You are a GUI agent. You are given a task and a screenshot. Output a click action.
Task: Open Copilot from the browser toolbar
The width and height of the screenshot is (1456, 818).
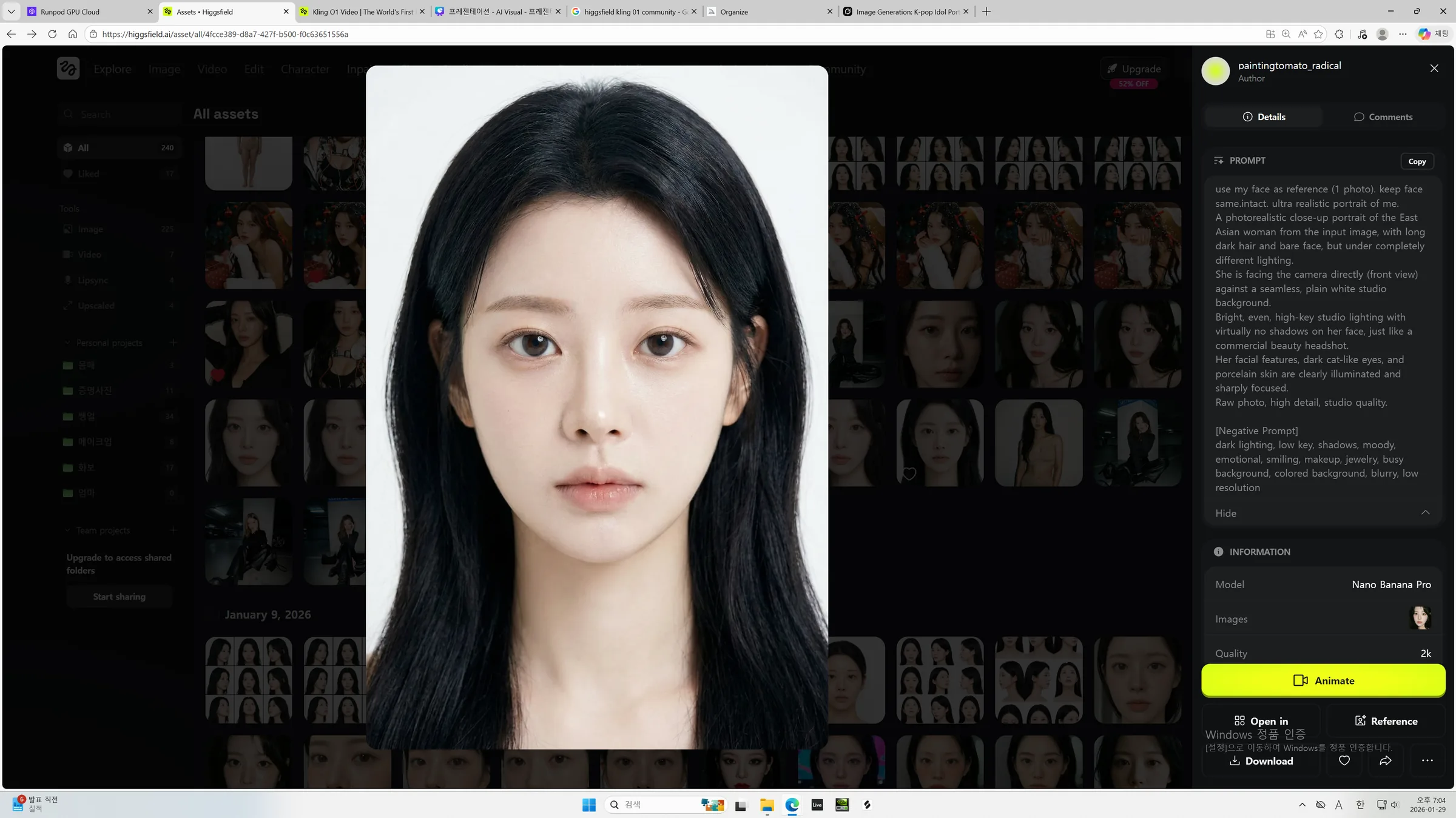click(x=1424, y=34)
